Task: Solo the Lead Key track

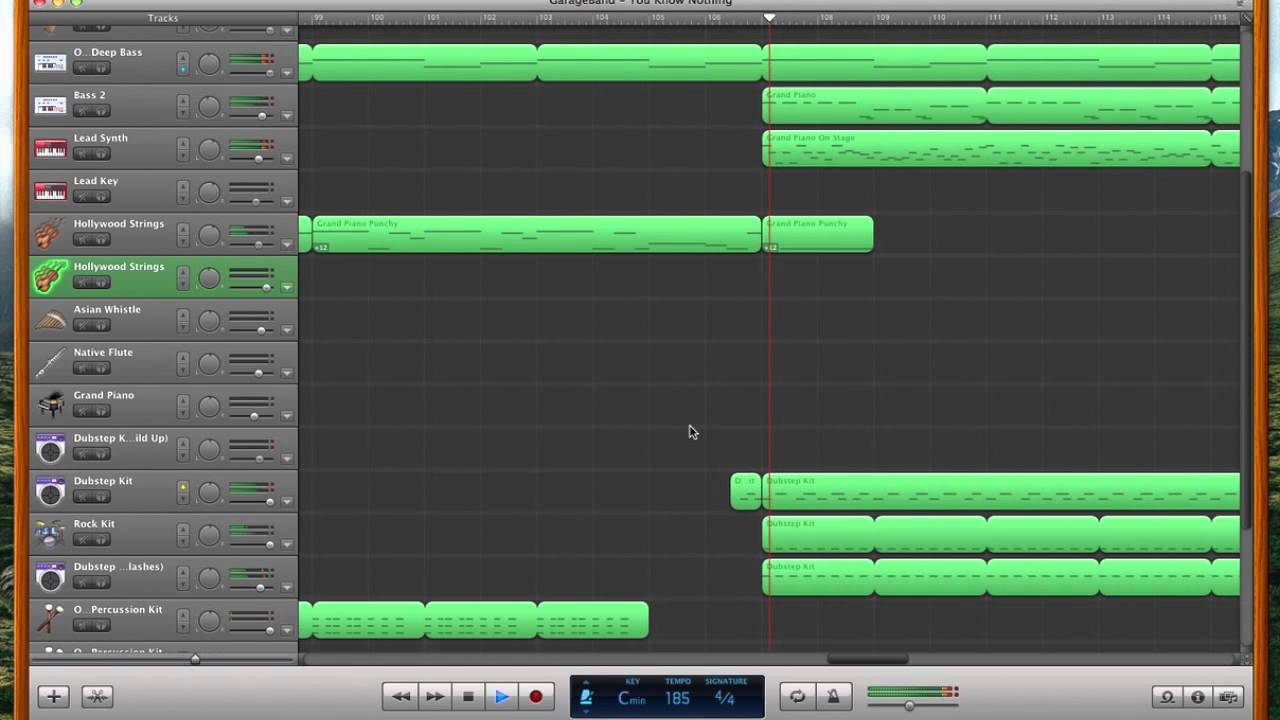Action: [100, 198]
